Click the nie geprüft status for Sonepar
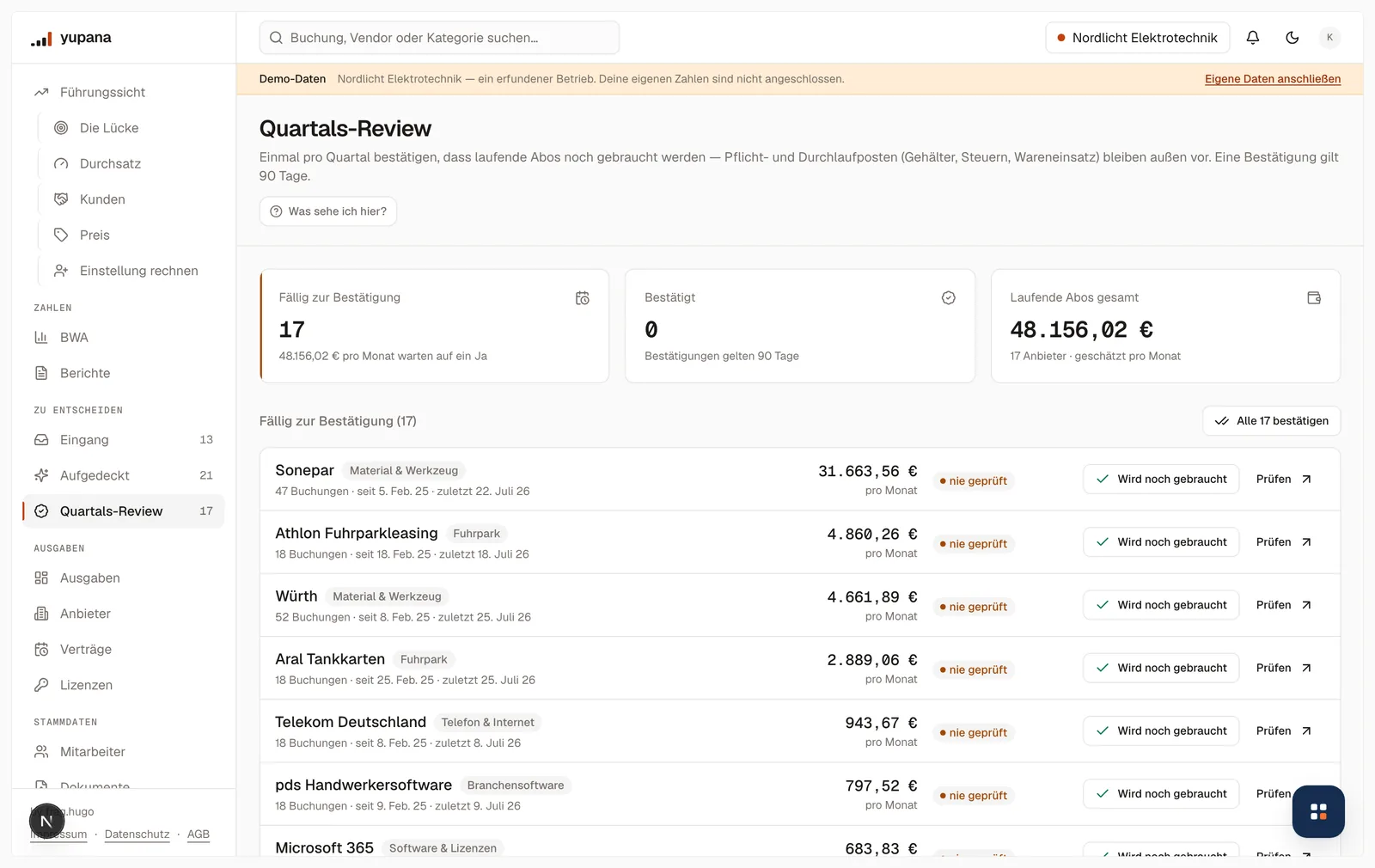This screenshot has width=1375, height=868. pos(974,481)
